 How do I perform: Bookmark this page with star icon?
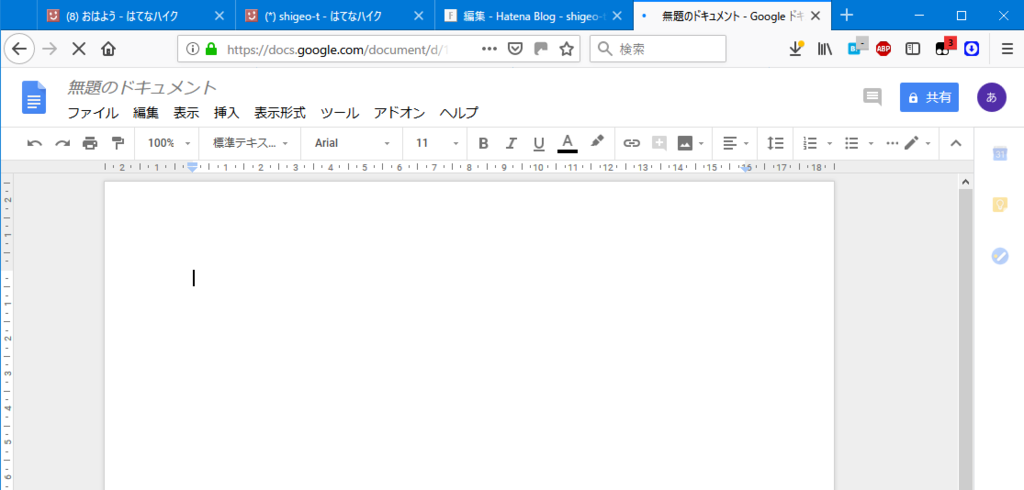(x=566, y=48)
